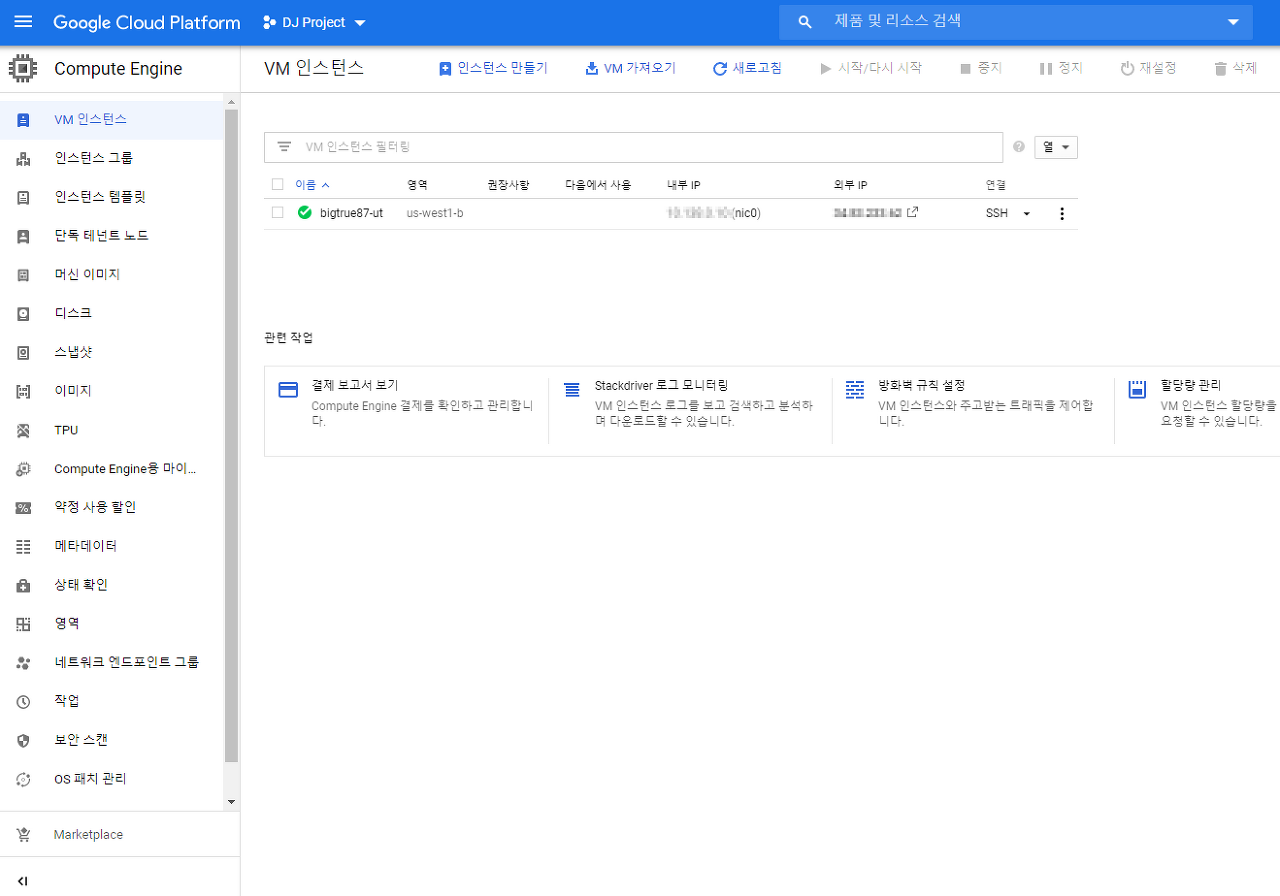The width and height of the screenshot is (1280, 896).
Task: Click the 영역 sidebar icon
Action: [23, 625]
